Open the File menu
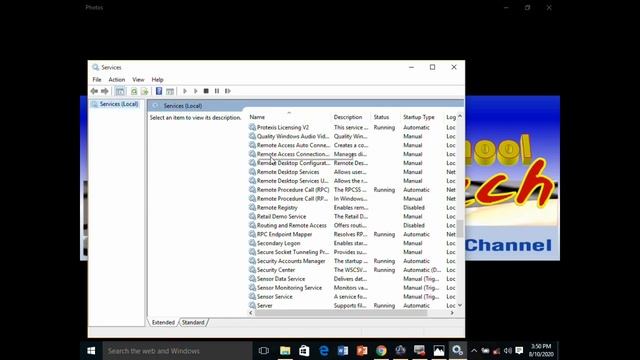 (97, 80)
